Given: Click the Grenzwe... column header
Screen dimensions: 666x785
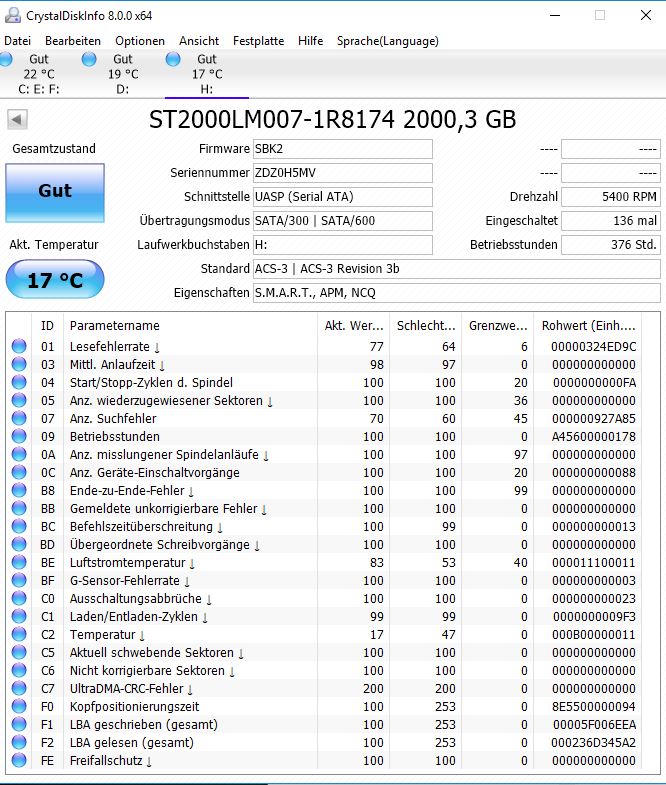Looking at the screenshot, I should [x=498, y=325].
